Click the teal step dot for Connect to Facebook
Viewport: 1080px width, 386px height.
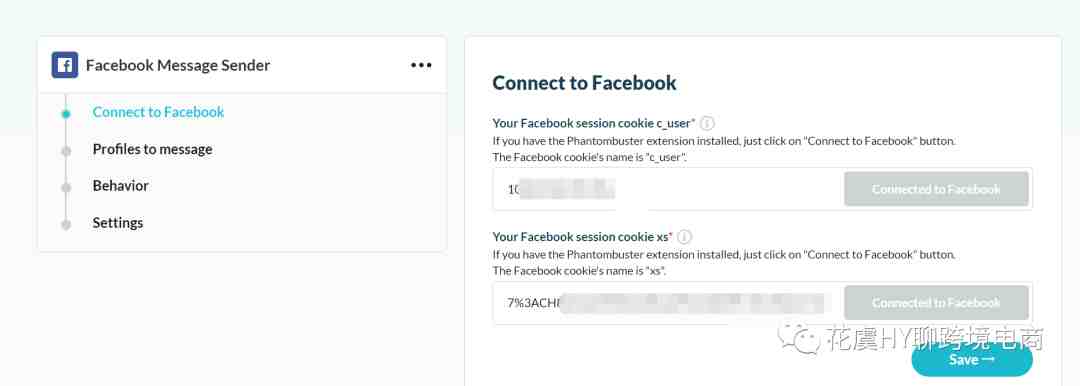65,114
